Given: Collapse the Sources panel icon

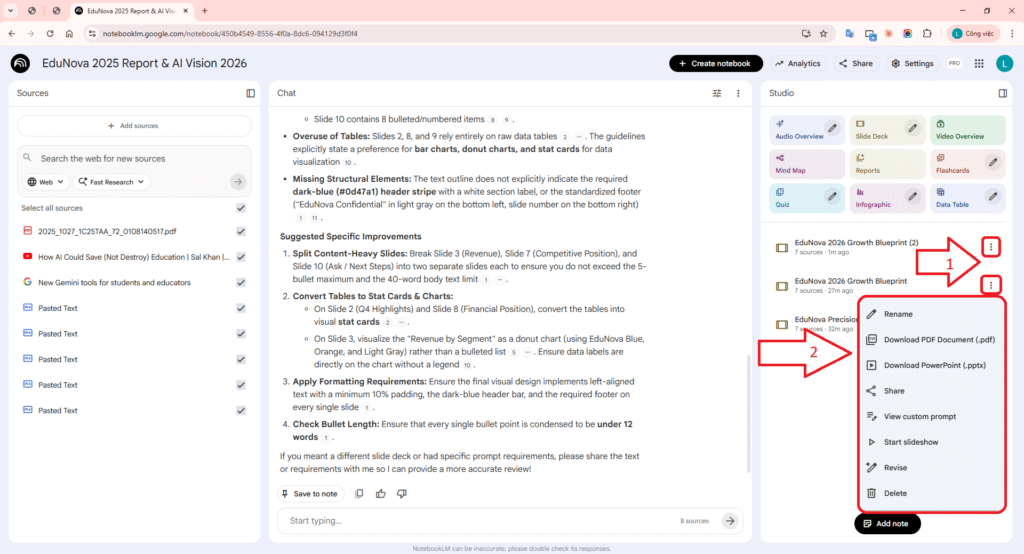Looking at the screenshot, I should [x=251, y=93].
